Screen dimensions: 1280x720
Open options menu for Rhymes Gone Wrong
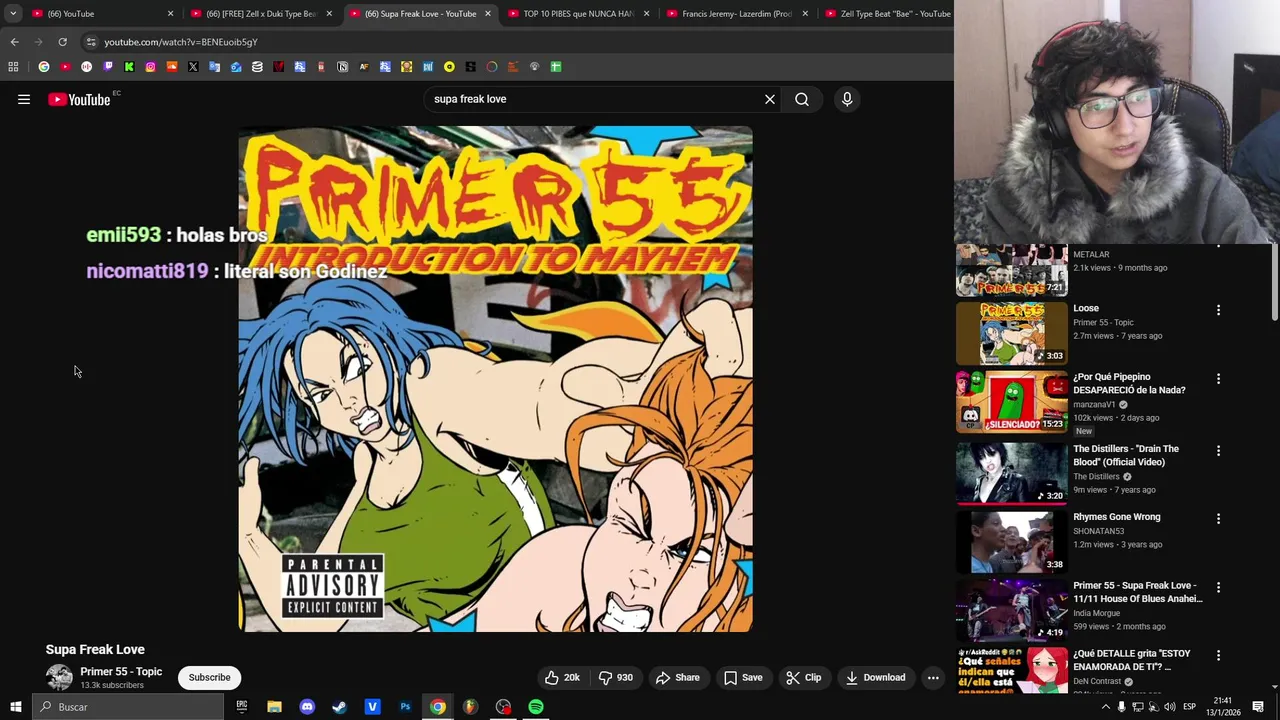pos(1218,519)
